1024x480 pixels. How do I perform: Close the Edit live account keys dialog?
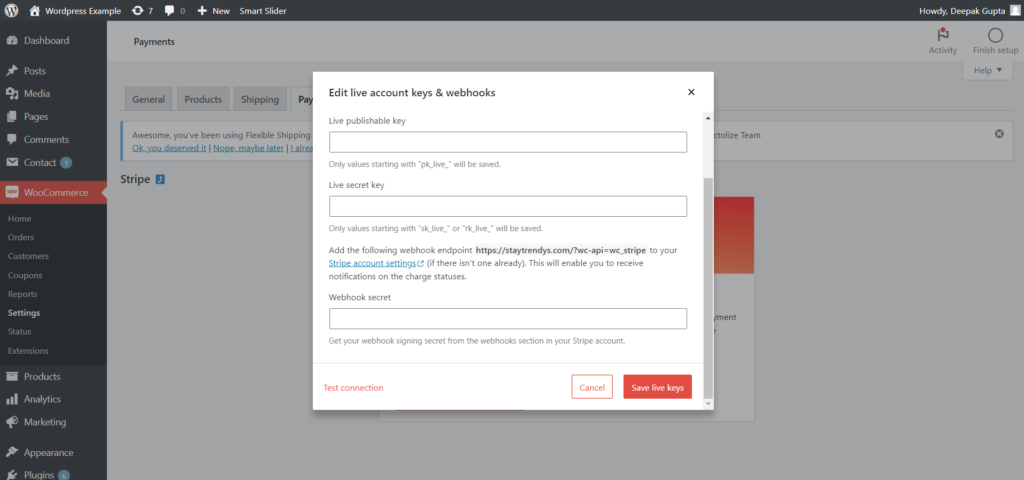click(691, 92)
